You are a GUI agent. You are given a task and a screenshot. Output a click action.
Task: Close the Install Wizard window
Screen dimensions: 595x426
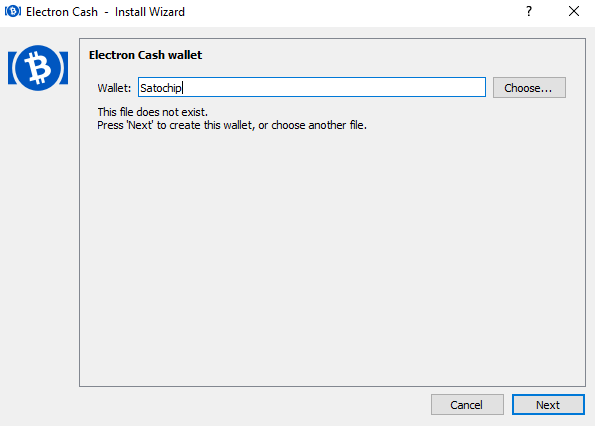click(574, 11)
